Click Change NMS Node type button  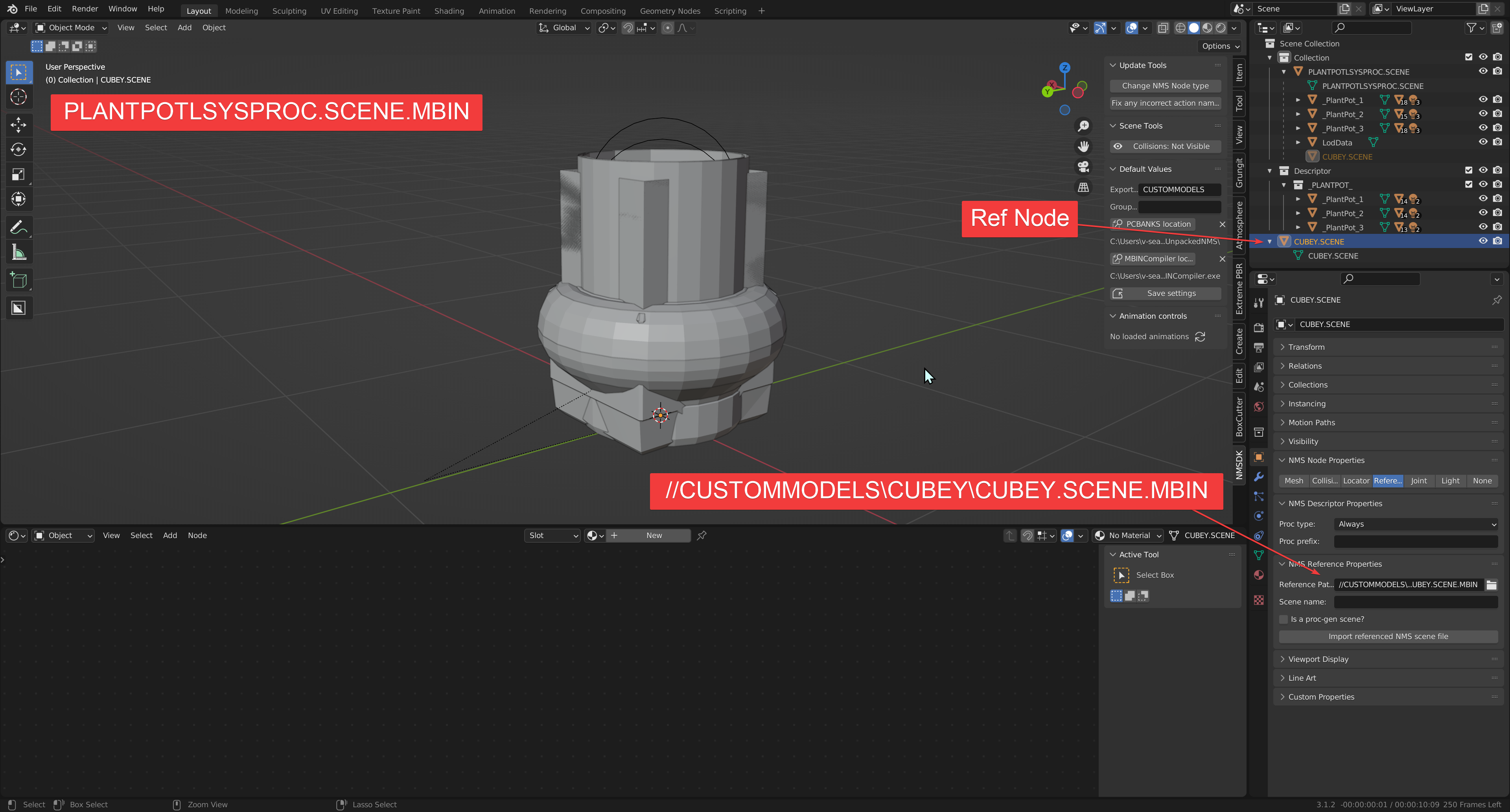pos(1165,86)
